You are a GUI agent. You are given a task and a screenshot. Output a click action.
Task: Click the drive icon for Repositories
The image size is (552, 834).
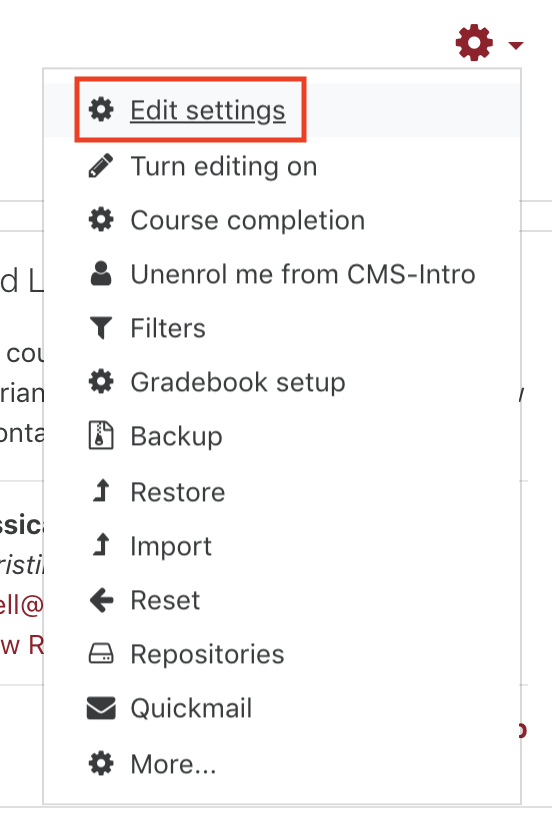[101, 653]
